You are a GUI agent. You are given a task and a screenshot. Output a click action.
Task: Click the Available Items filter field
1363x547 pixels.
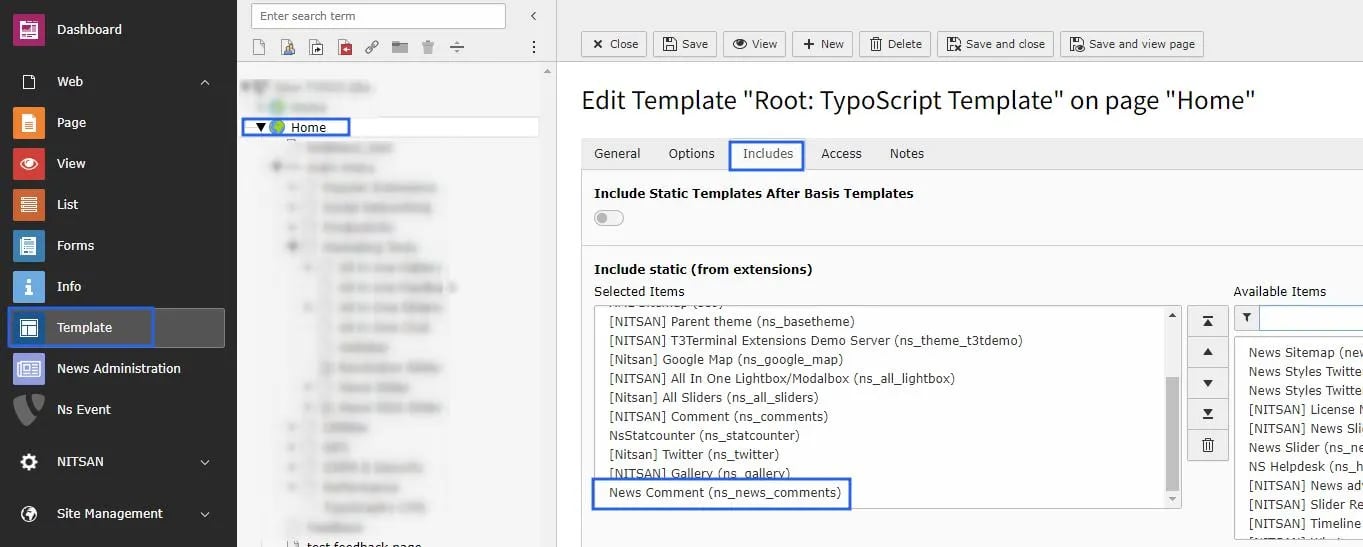1311,318
